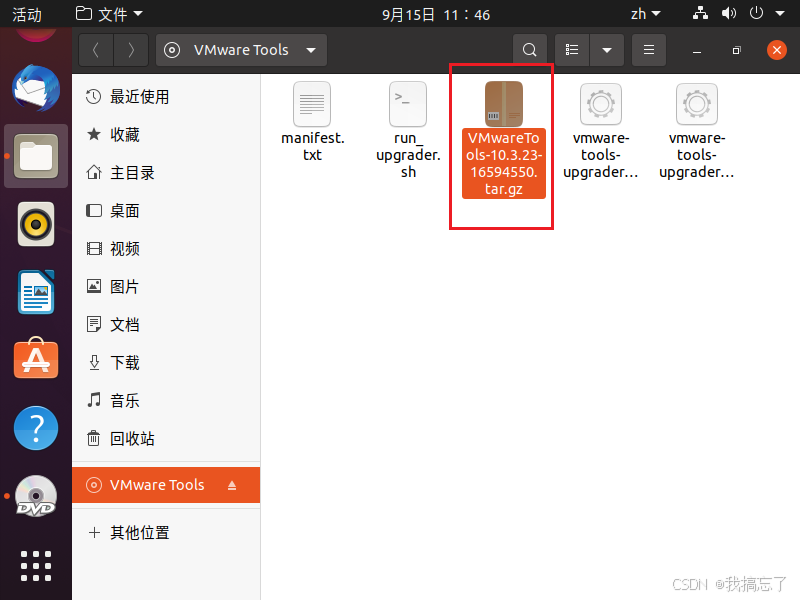Screen dimensions: 800x600
Task: Select the run_upgrader.sh script
Action: (408, 130)
